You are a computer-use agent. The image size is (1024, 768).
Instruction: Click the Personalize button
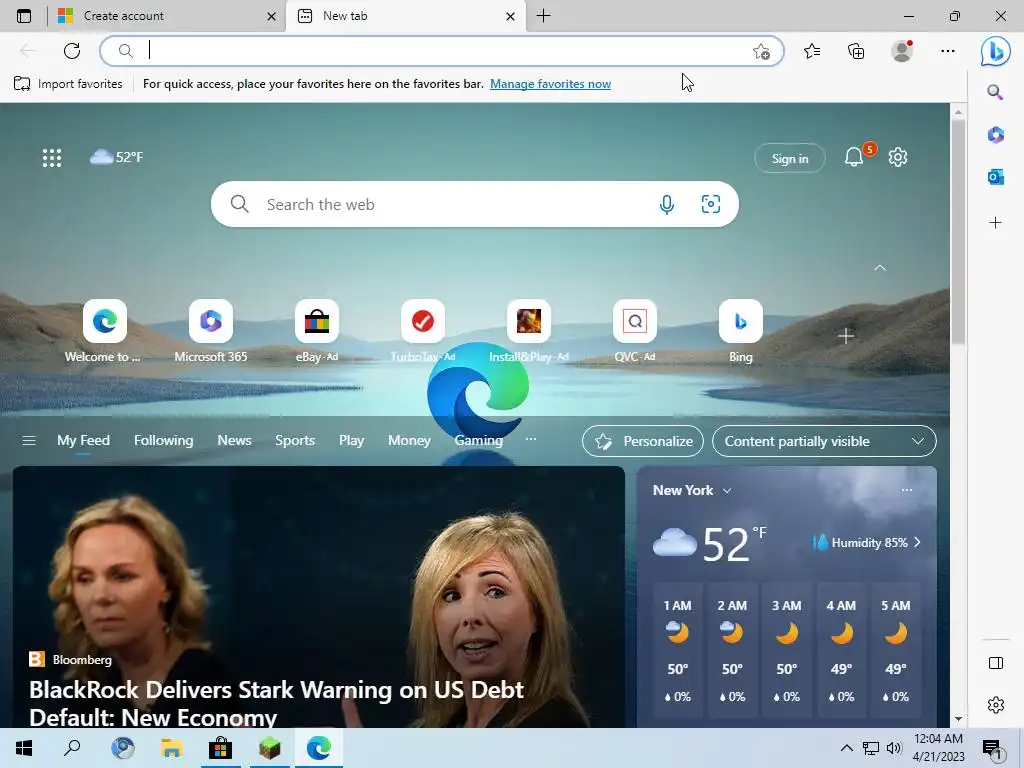click(x=643, y=441)
